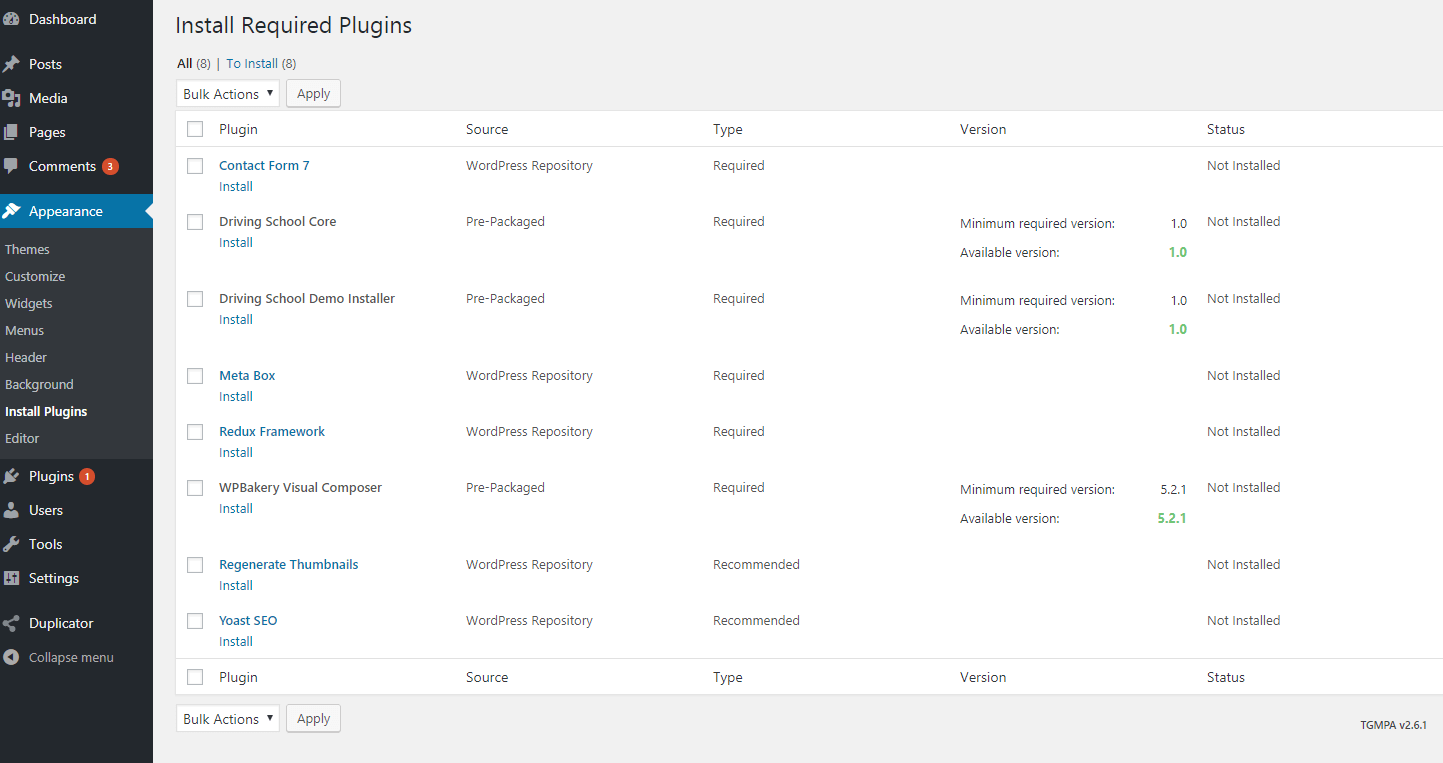The image size is (1443, 763).
Task: Click Not Installed status for Meta Box
Action: click(x=1243, y=376)
